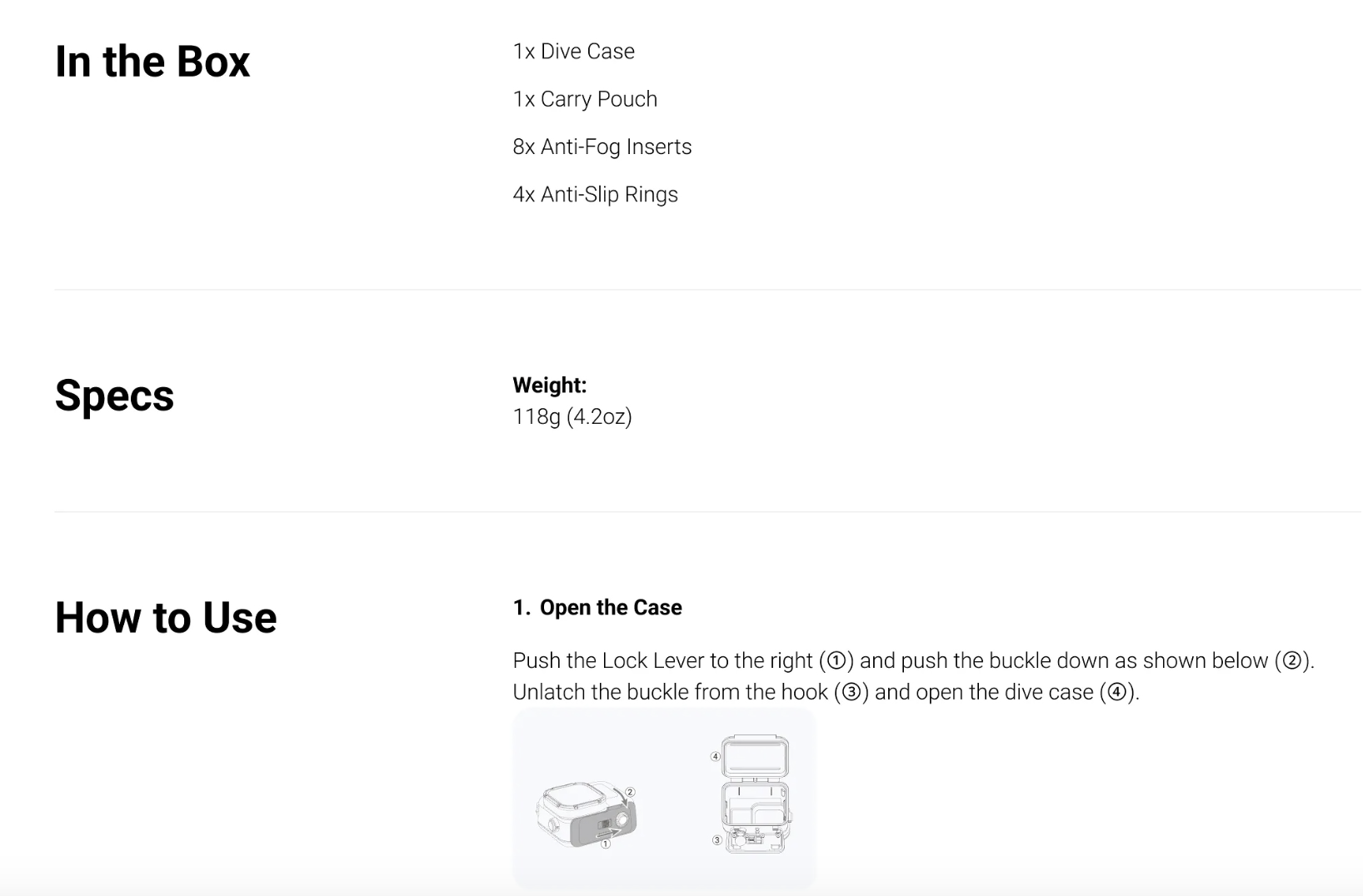The image size is (1363, 896).
Task: Select the '1x Carry Pouch' list item
Action: [x=585, y=99]
